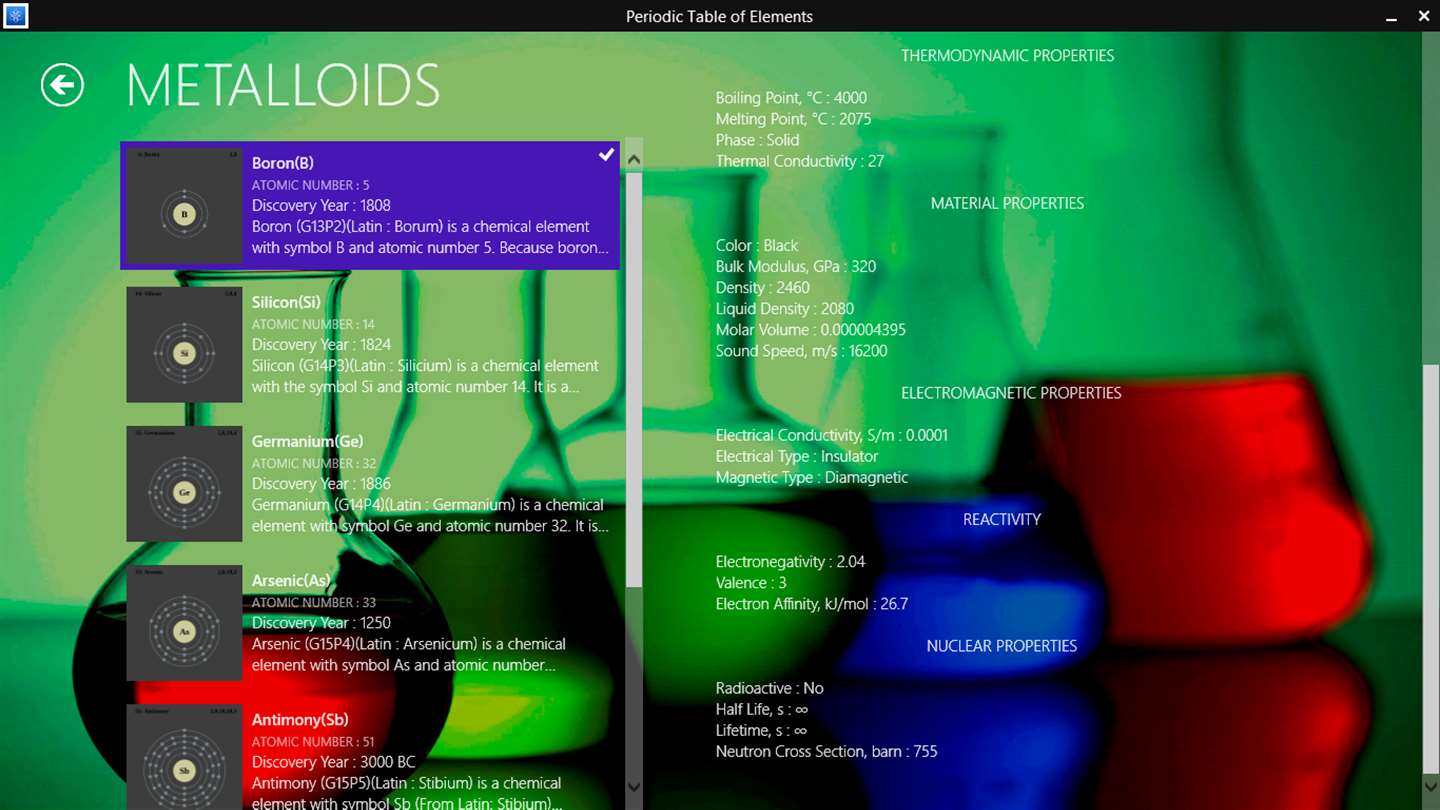Screen dimensions: 1440x810
Task: Click Electrical Type : Insulator
Action: point(797,456)
